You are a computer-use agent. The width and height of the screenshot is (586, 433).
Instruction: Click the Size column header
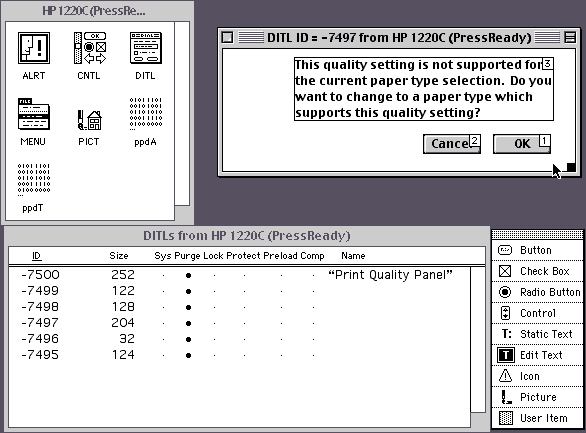pos(119,256)
